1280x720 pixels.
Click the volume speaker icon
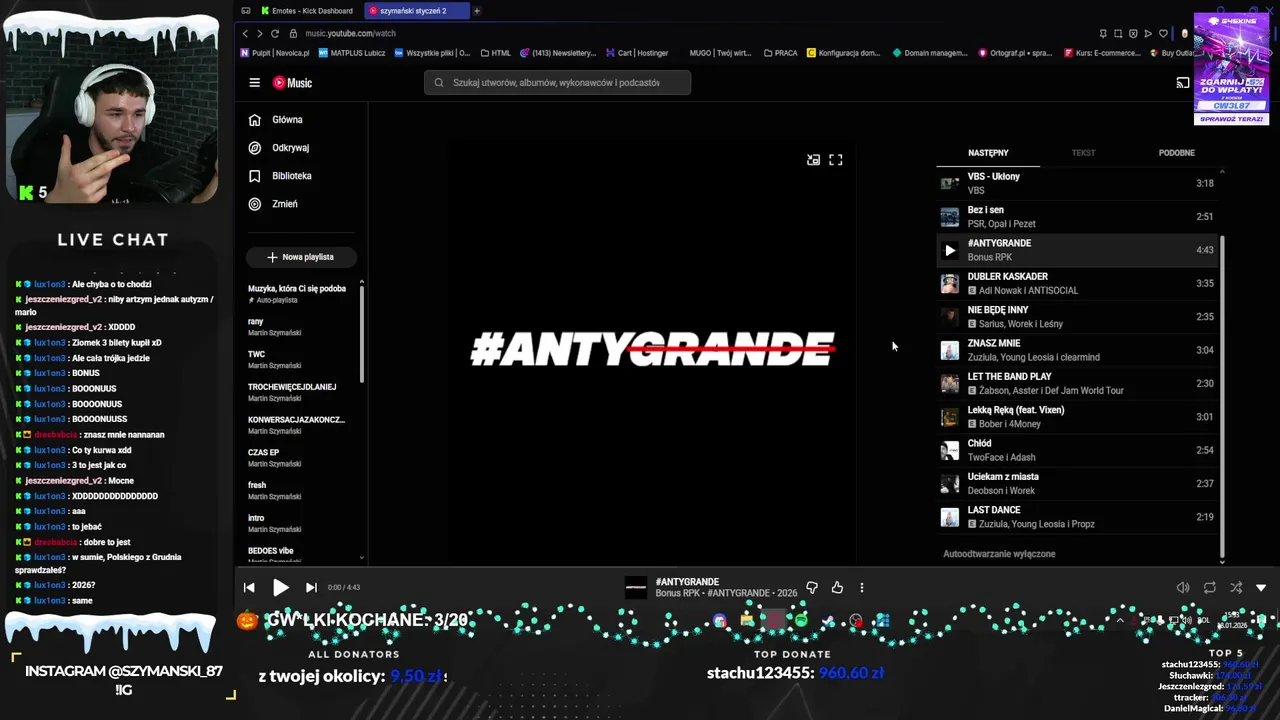[x=1183, y=588]
